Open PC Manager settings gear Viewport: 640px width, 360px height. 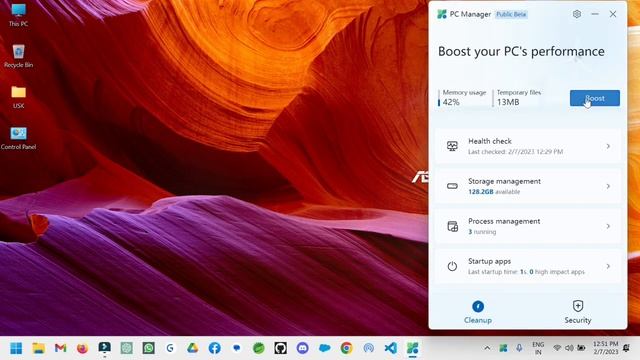(x=577, y=14)
